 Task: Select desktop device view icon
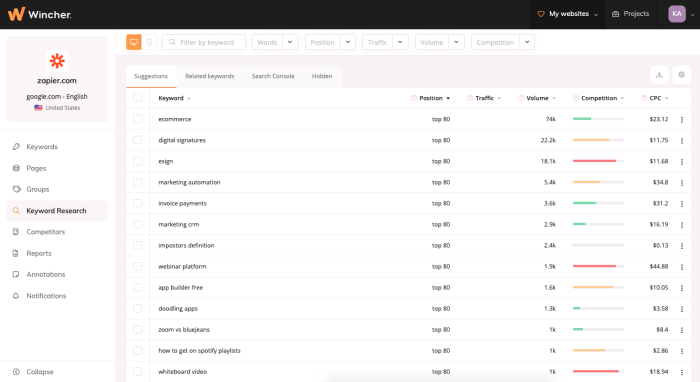pyautogui.click(x=133, y=42)
